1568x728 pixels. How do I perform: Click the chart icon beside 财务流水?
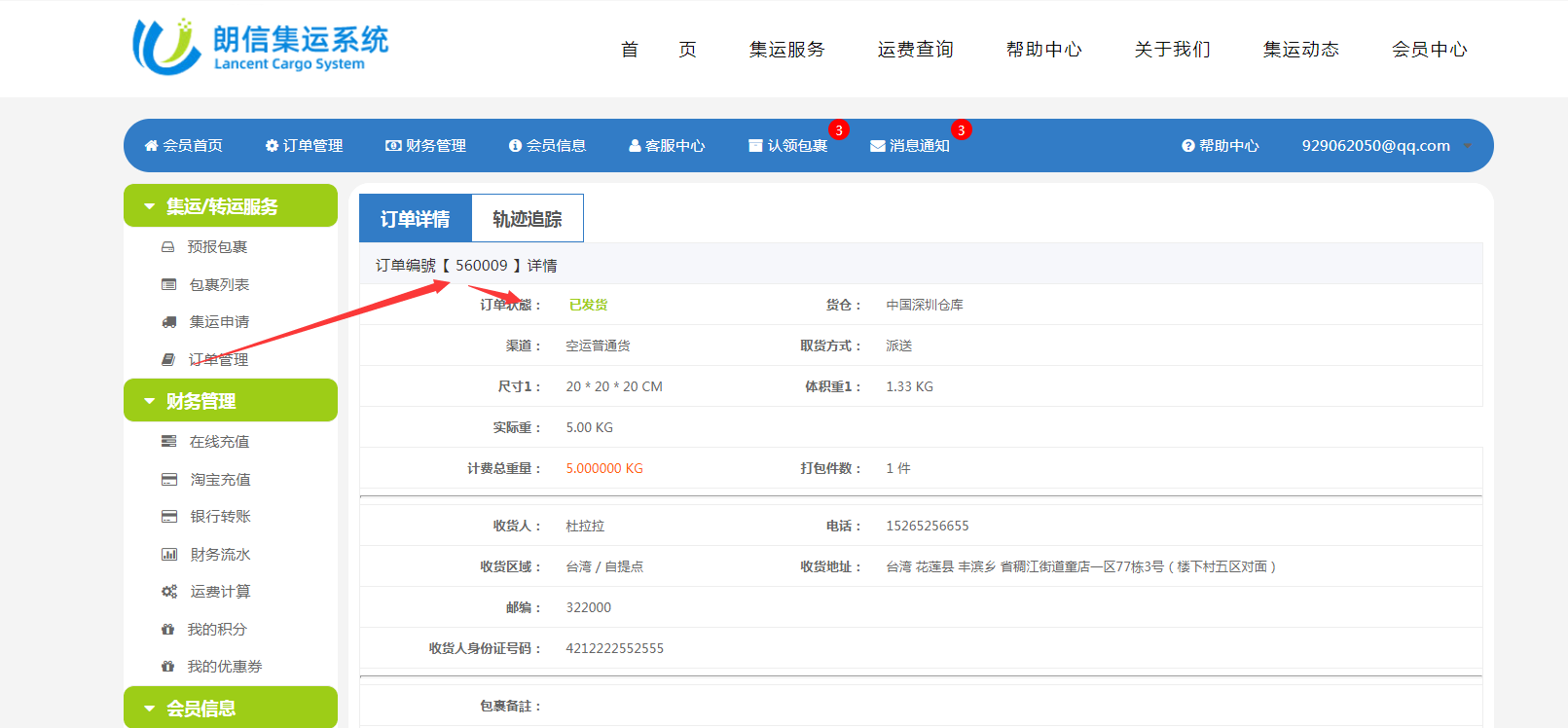pyautogui.click(x=169, y=555)
